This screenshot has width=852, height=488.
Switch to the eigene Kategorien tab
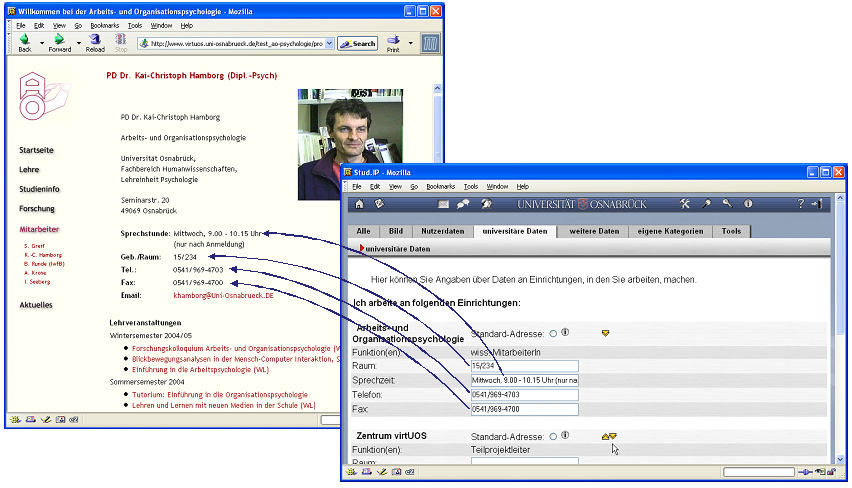pos(671,232)
